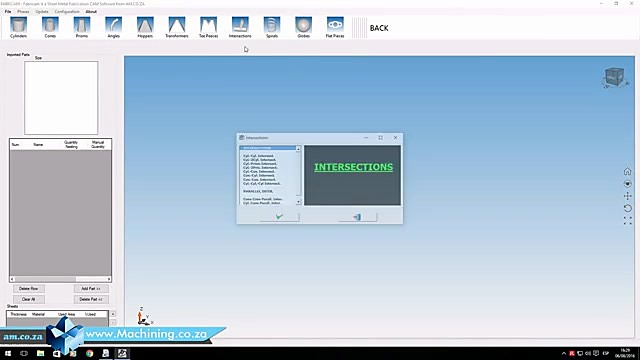Reset viewport to home view
The image size is (640, 360).
(x=627, y=171)
